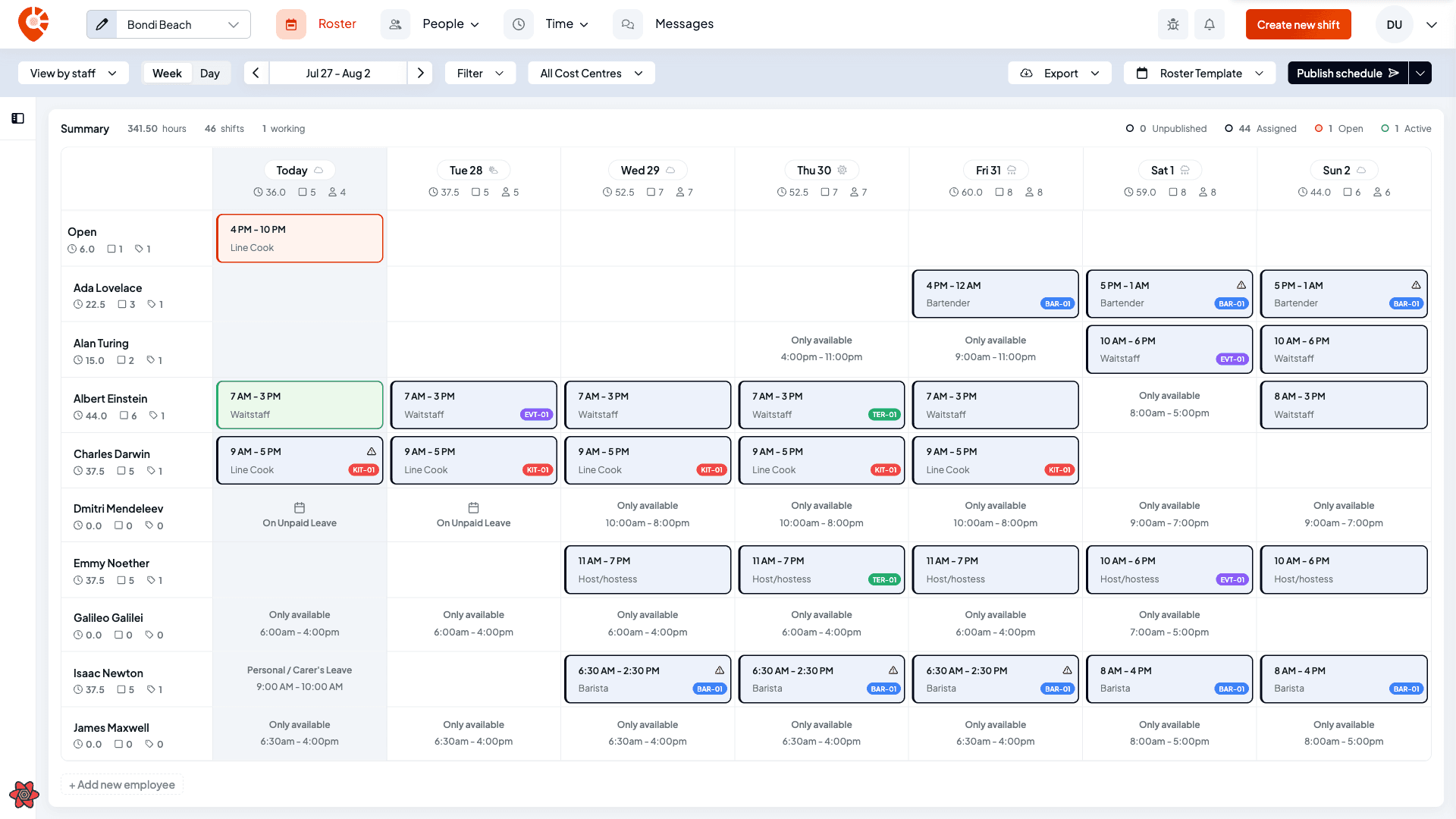Click EVT-01 tag on Albert Einstein Tue shift
Viewport: 1456px width, 819px height.
coord(536,415)
